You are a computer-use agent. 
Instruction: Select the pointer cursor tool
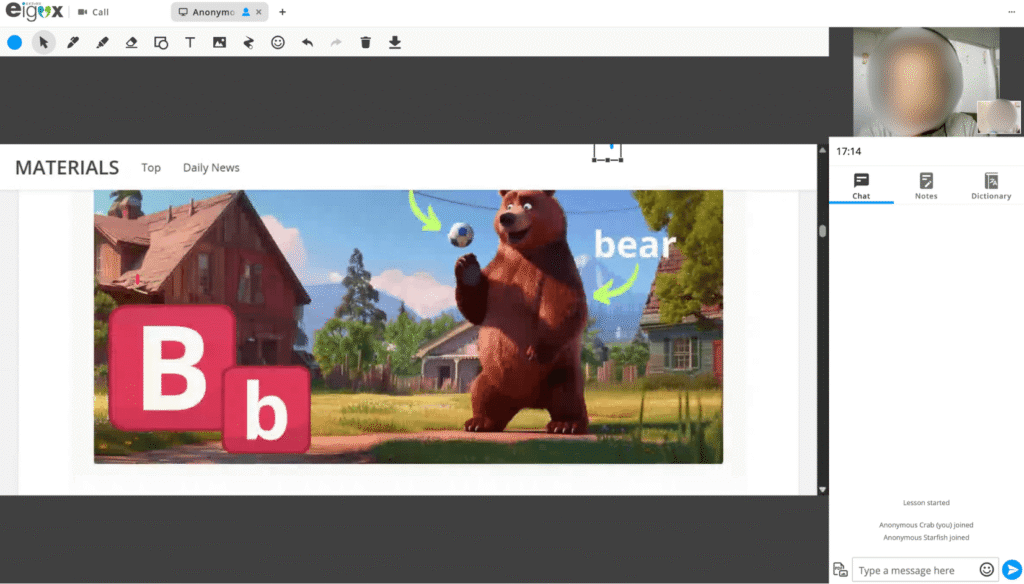(43, 42)
